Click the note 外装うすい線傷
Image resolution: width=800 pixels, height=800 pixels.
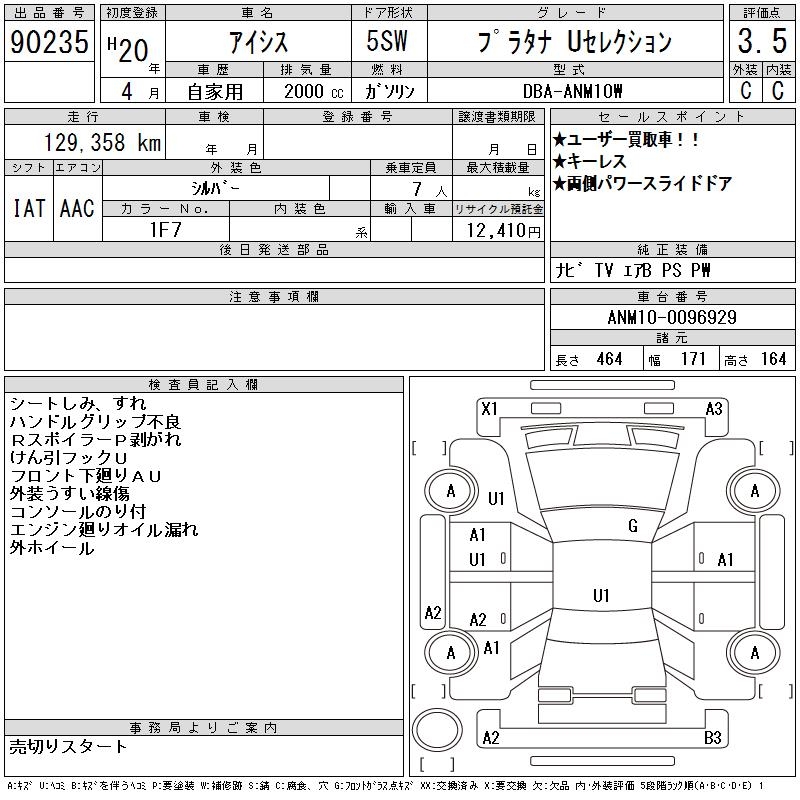click(69, 494)
